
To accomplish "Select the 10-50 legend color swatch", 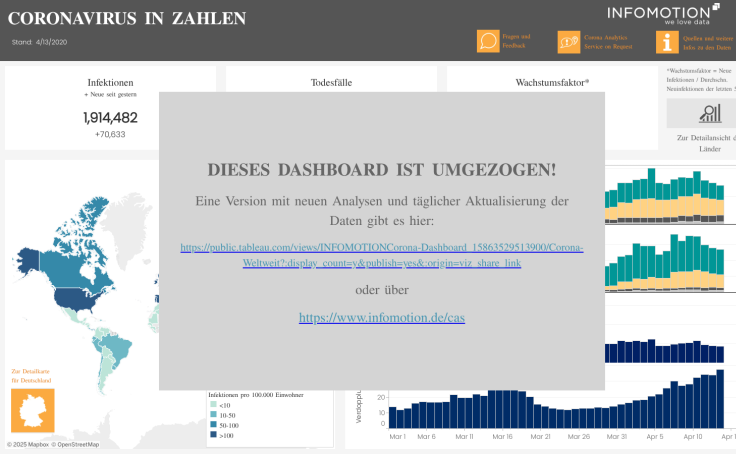I will click(214, 415).
